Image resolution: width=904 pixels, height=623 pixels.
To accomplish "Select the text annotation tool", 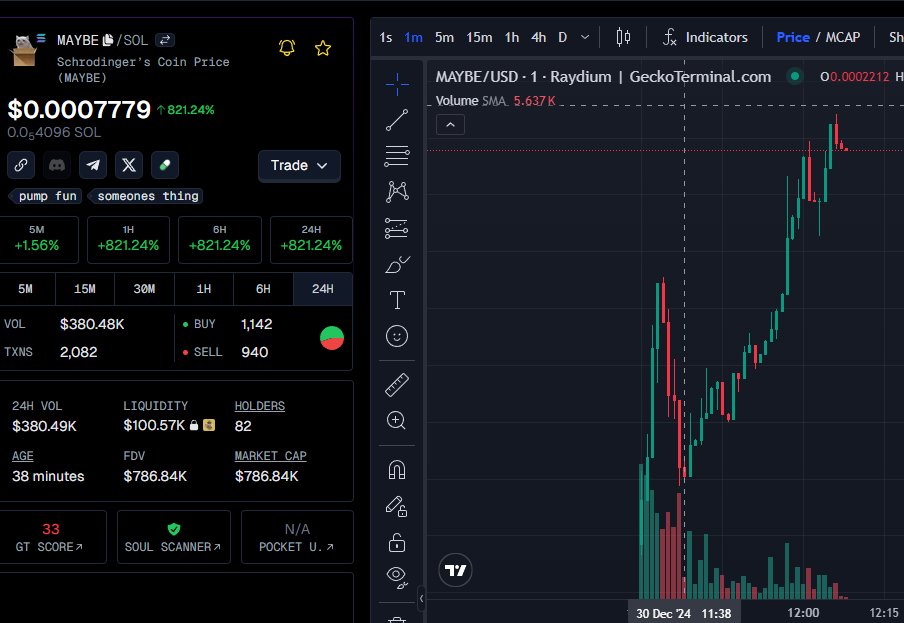I will pos(397,300).
